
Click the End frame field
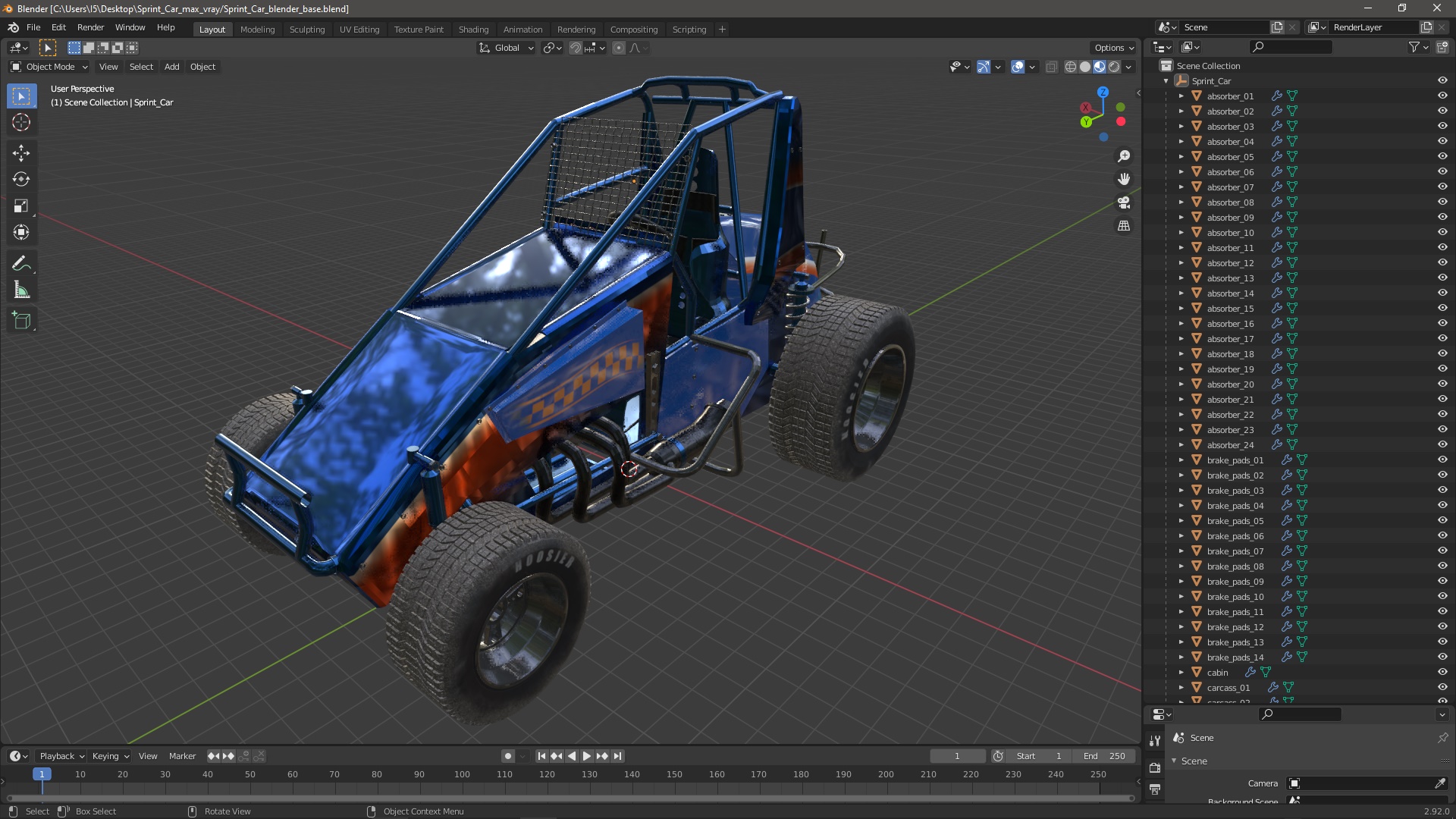pos(1104,756)
